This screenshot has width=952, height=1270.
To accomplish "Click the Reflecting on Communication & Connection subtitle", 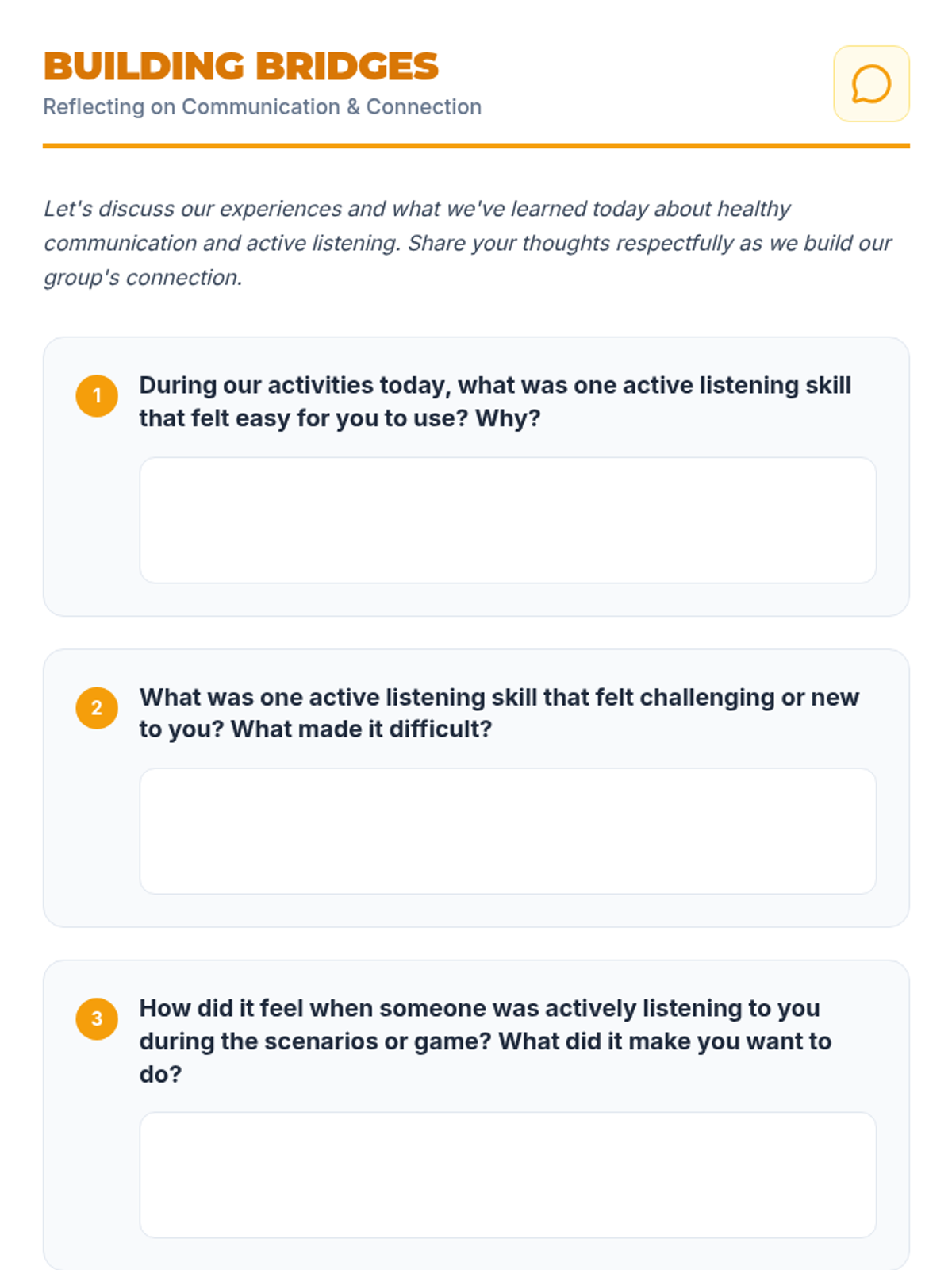I will (x=262, y=106).
